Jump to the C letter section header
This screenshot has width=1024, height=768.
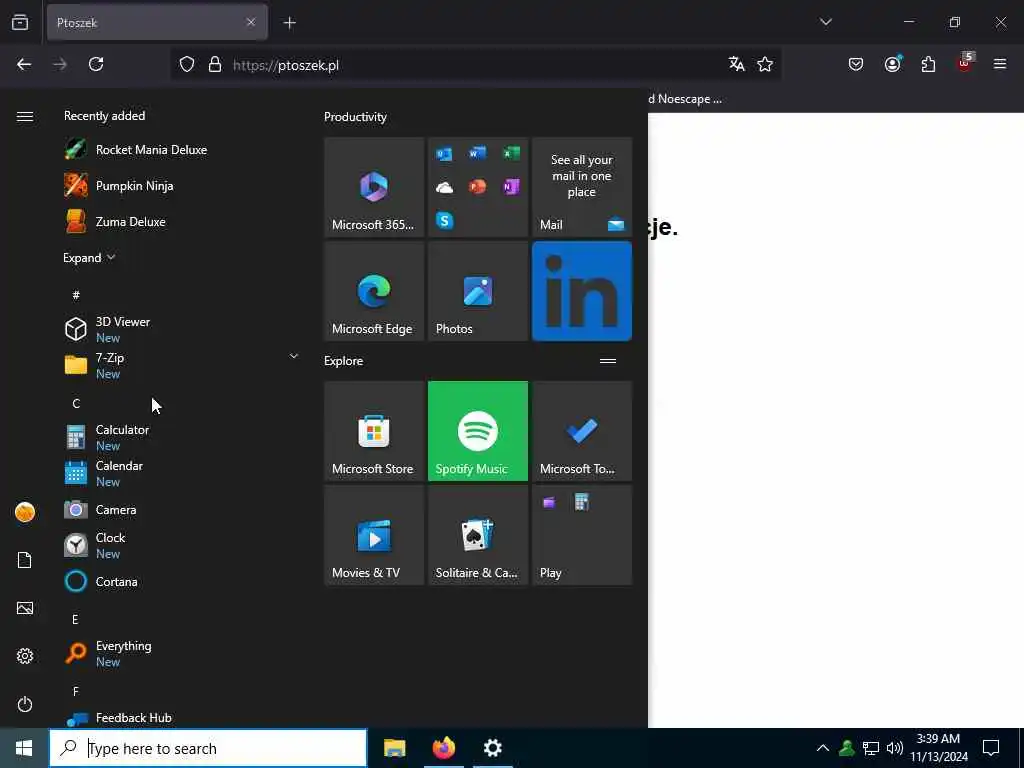[76, 403]
